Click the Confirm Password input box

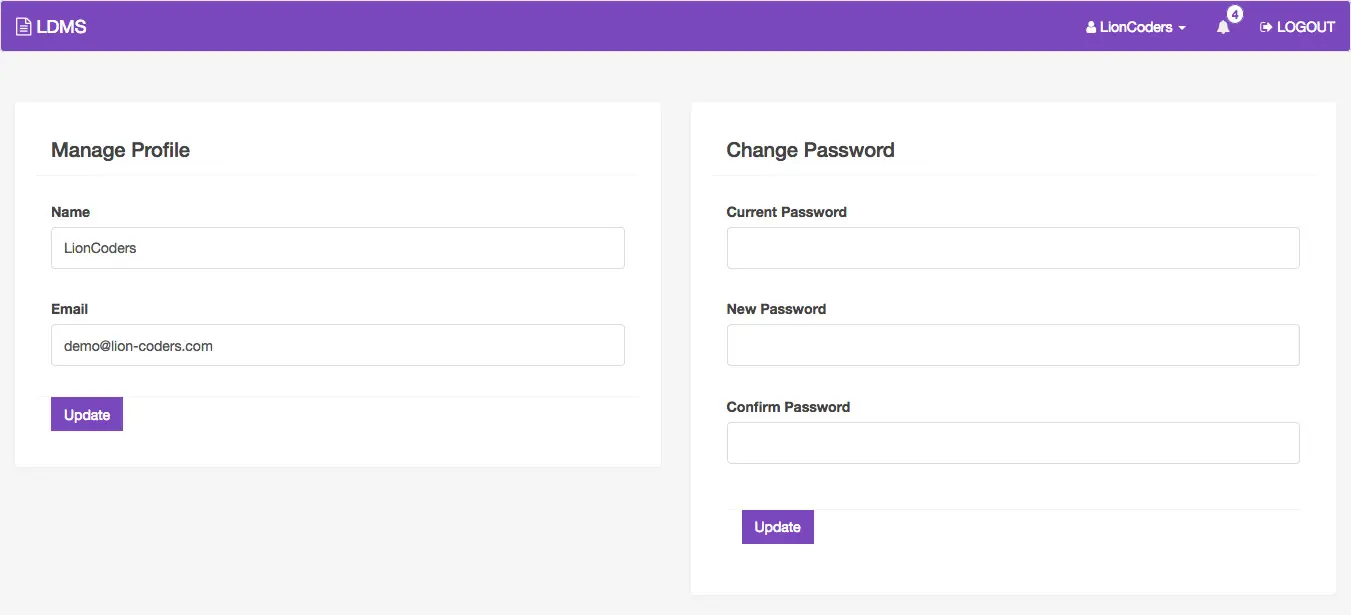1013,443
